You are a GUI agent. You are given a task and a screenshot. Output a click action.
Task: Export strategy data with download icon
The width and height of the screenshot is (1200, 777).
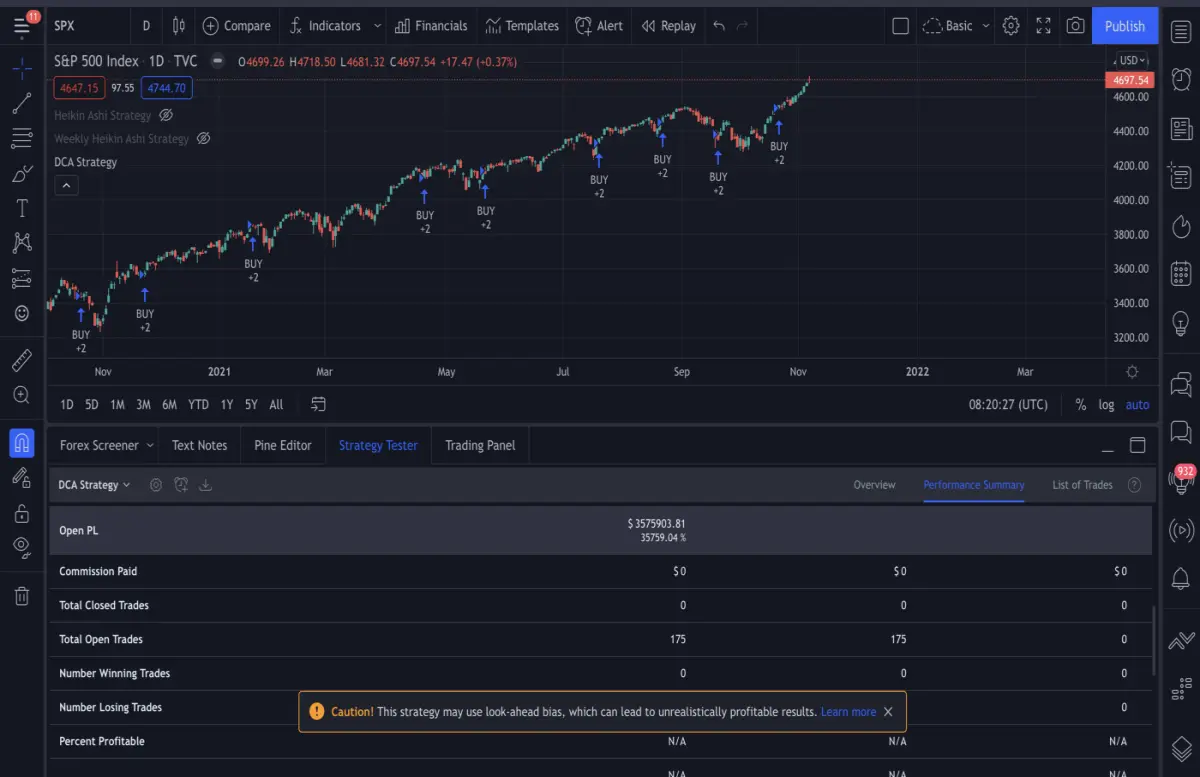(206, 485)
